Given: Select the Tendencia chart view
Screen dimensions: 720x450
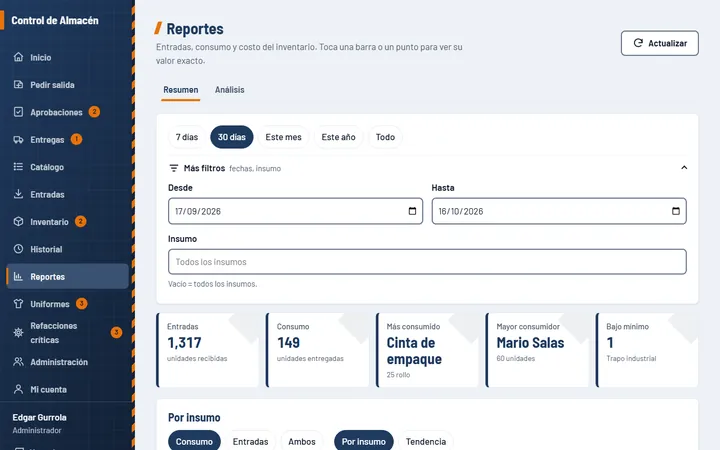Looking at the screenshot, I should (426, 441).
